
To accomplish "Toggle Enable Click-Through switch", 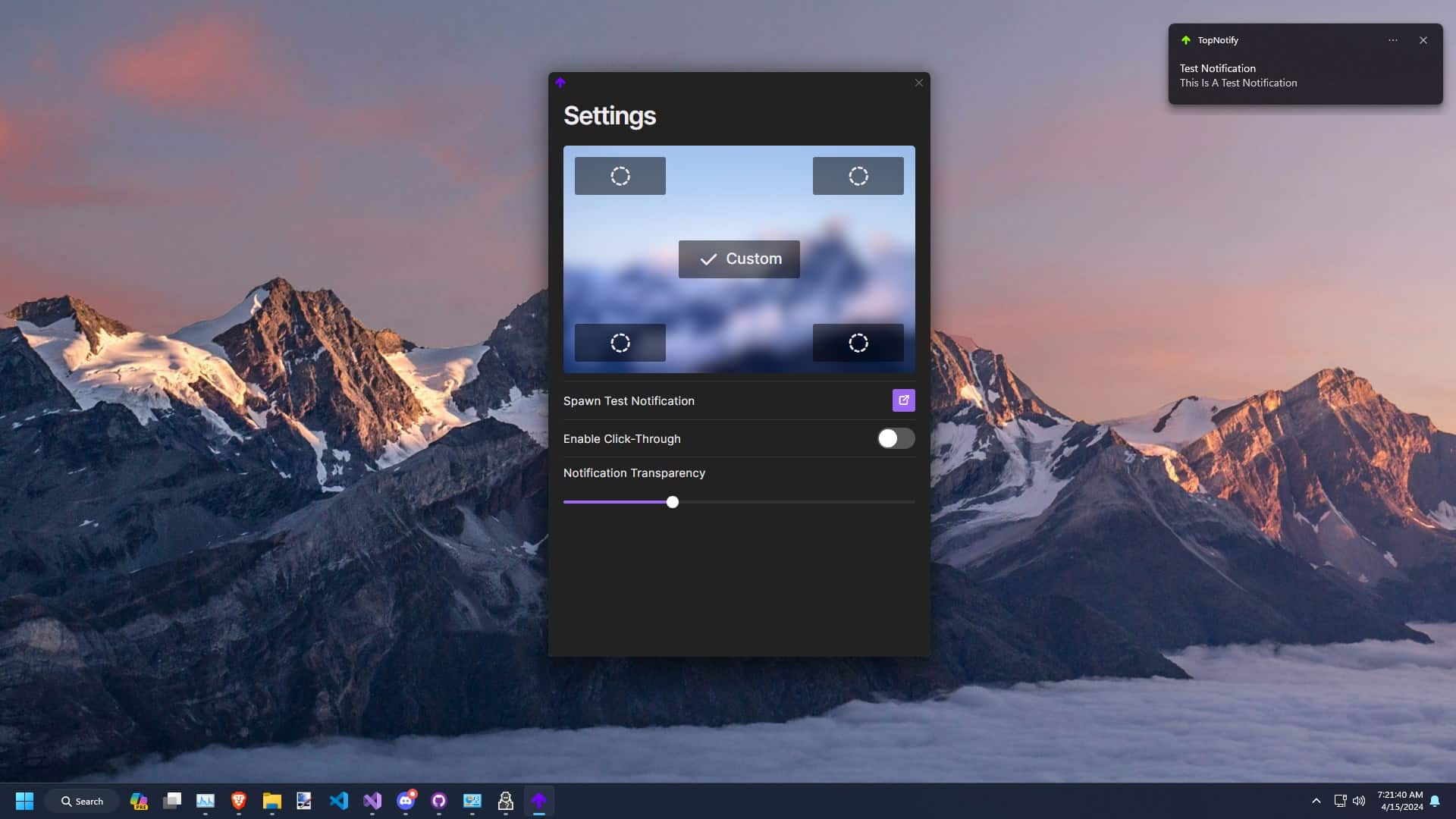I will pyautogui.click(x=895, y=438).
